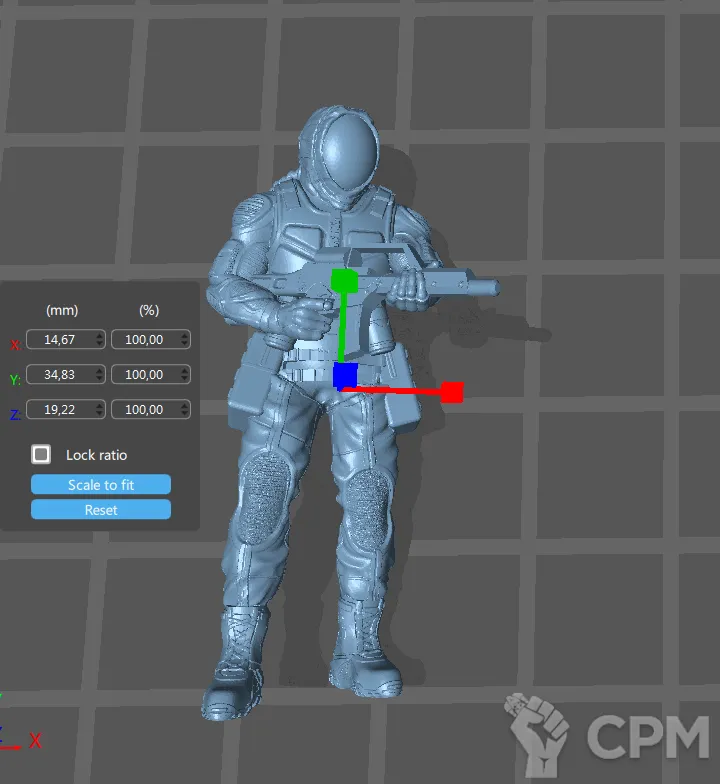Focus the Y size field showing 34,83
The width and height of the screenshot is (720, 784).
[60, 375]
